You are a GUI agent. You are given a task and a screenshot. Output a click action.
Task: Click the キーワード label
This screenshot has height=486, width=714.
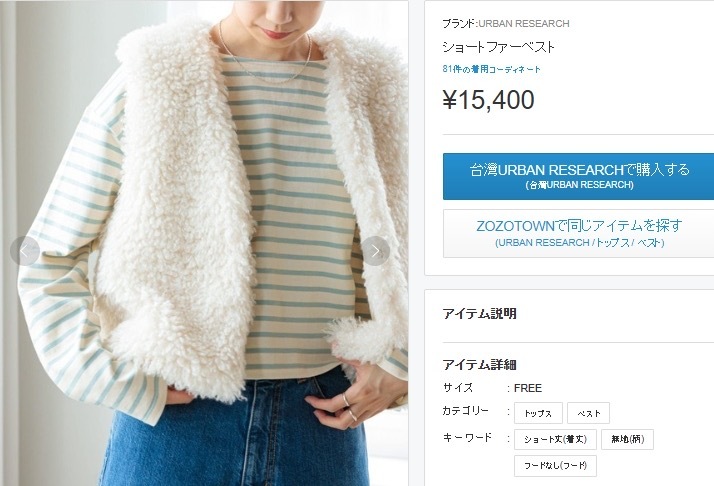point(467,438)
